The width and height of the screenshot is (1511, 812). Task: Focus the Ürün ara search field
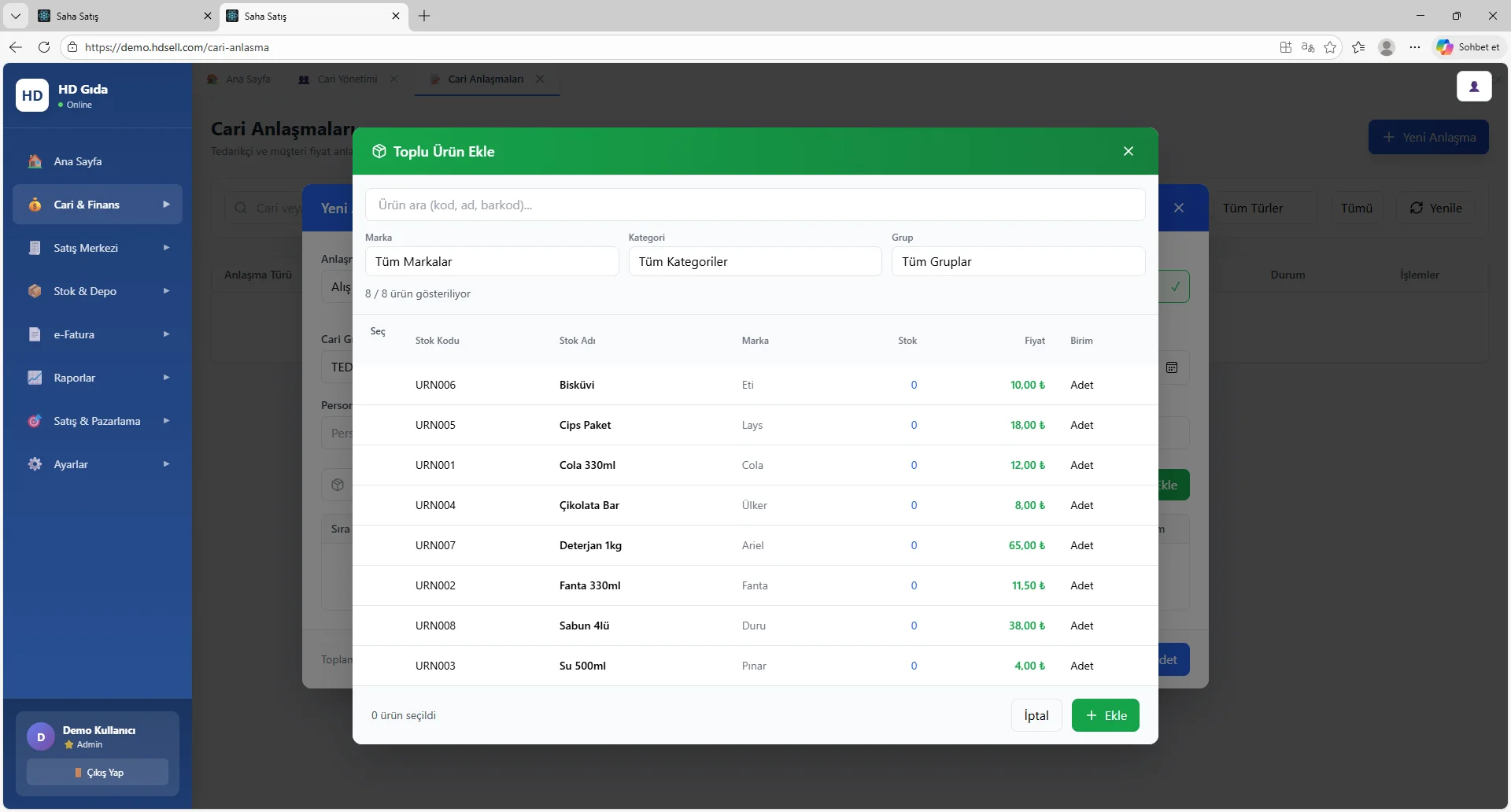coord(754,205)
